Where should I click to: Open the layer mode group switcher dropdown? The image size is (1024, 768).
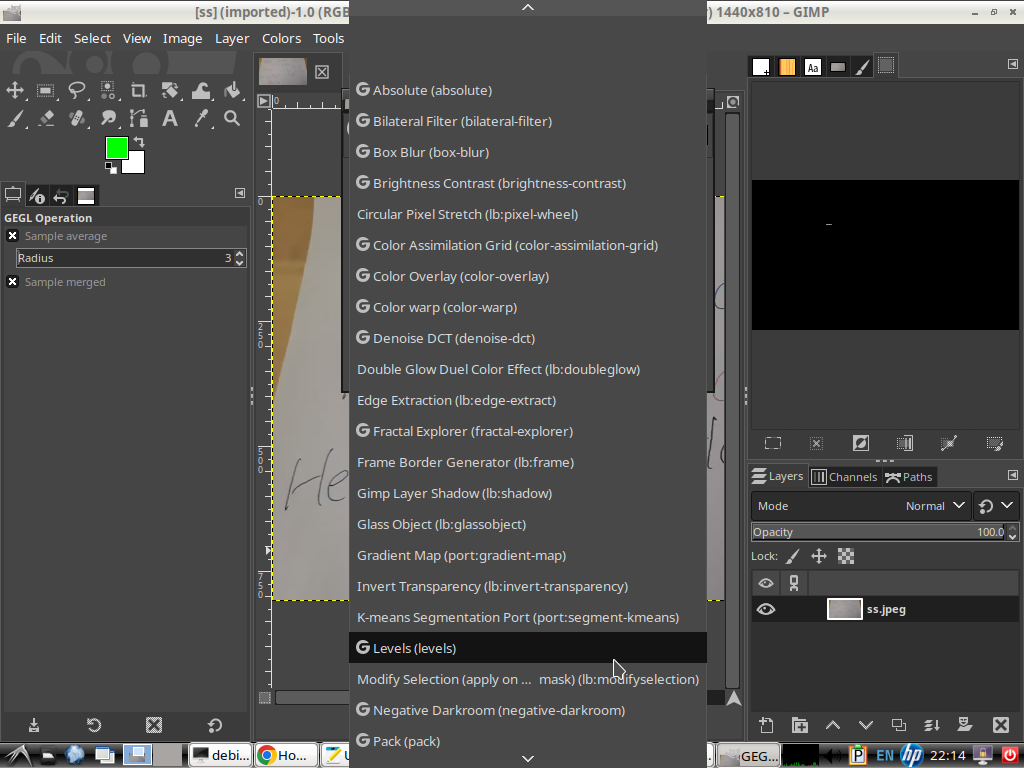click(996, 506)
